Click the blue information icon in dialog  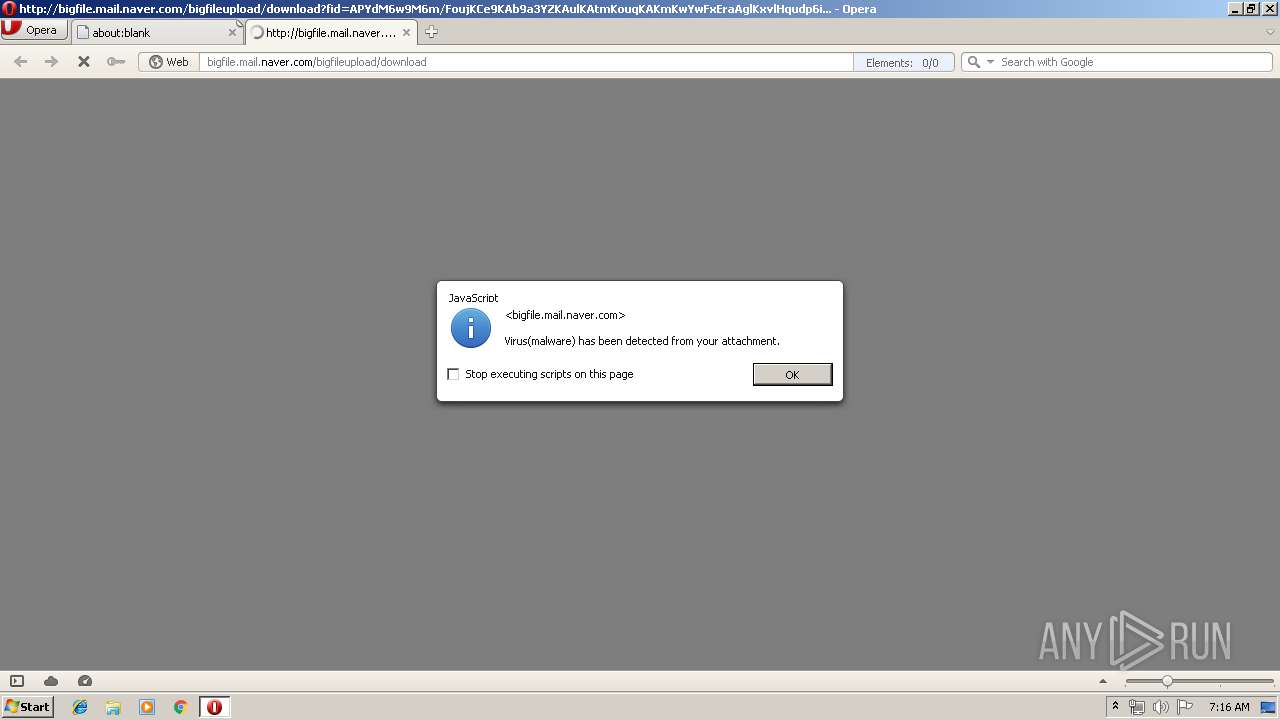point(471,328)
